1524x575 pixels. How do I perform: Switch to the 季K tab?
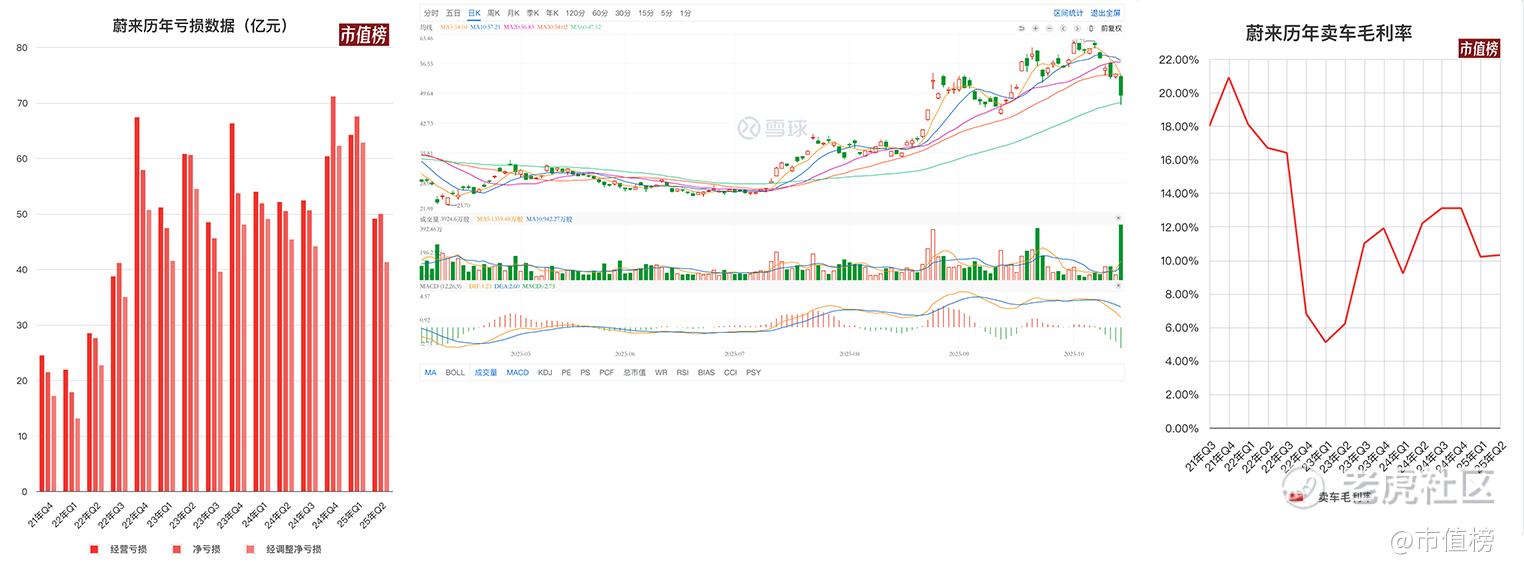point(533,13)
